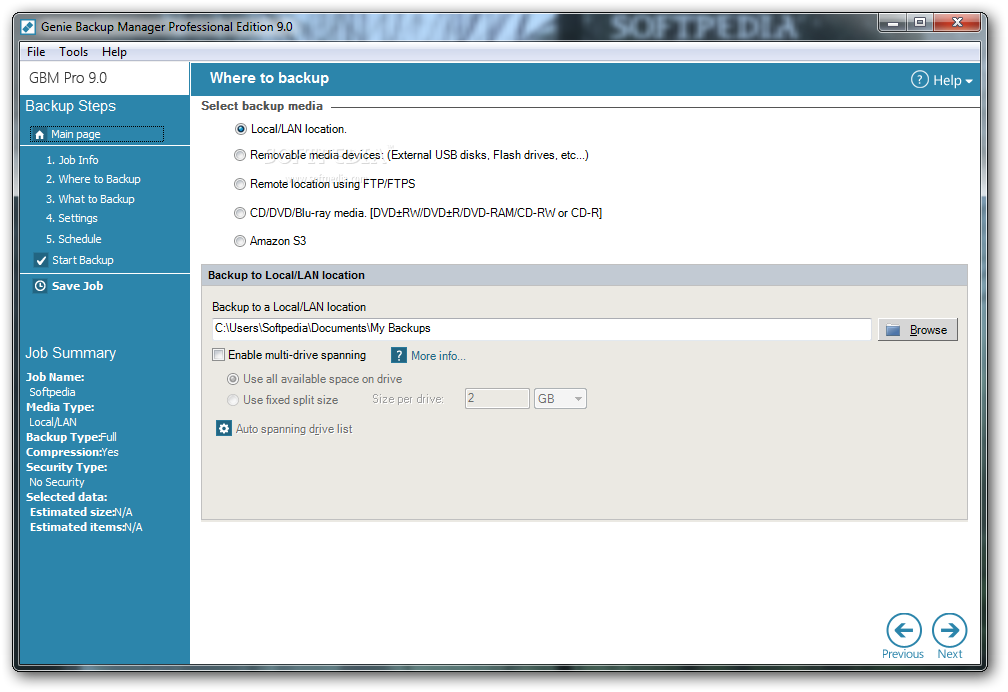
Task: Open the Help menu in menu bar
Action: point(114,51)
